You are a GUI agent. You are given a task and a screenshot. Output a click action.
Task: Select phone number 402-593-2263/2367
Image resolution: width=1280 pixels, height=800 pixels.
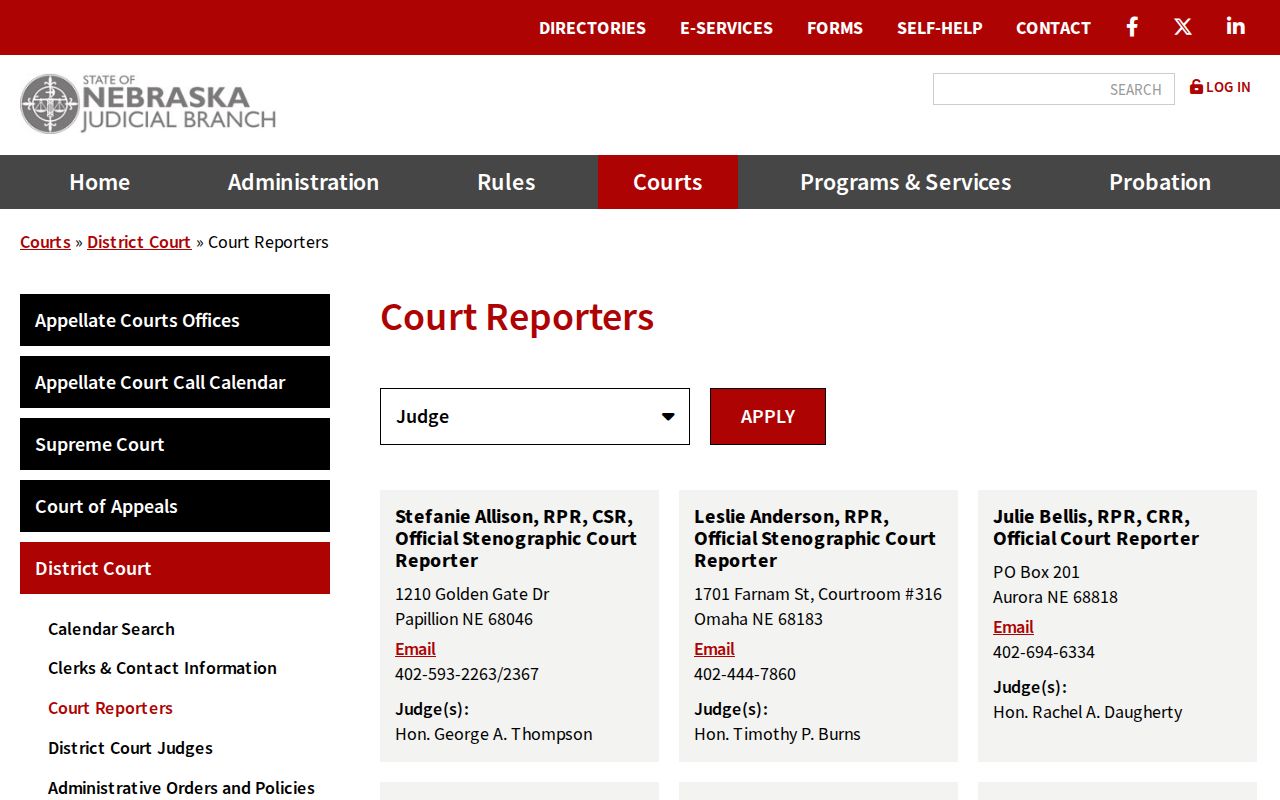(x=467, y=674)
